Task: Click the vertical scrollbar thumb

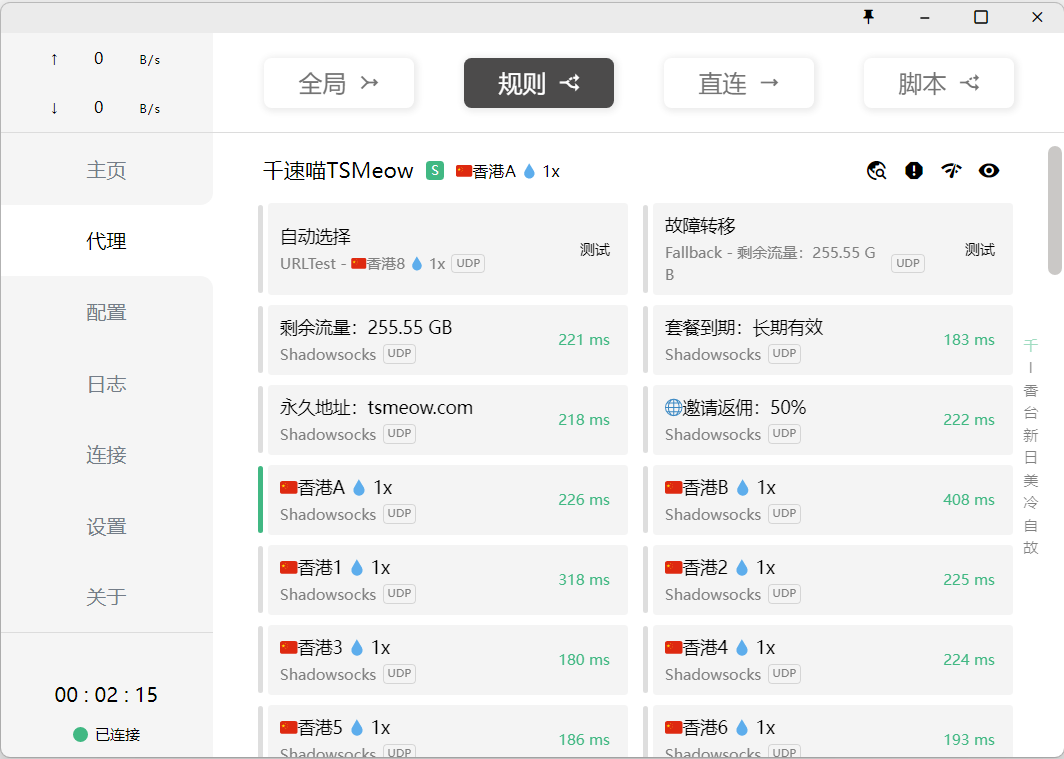Action: point(1054,211)
